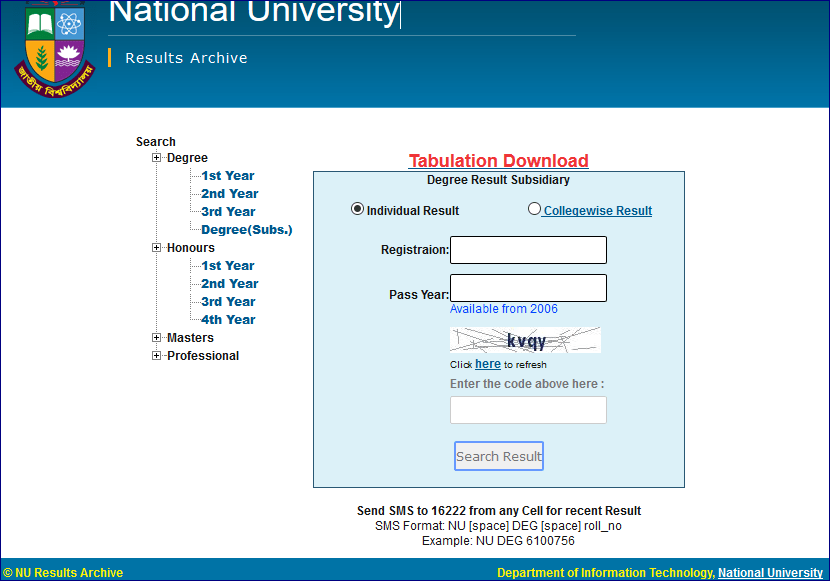Click the 'Available from 2006' note

point(503,309)
